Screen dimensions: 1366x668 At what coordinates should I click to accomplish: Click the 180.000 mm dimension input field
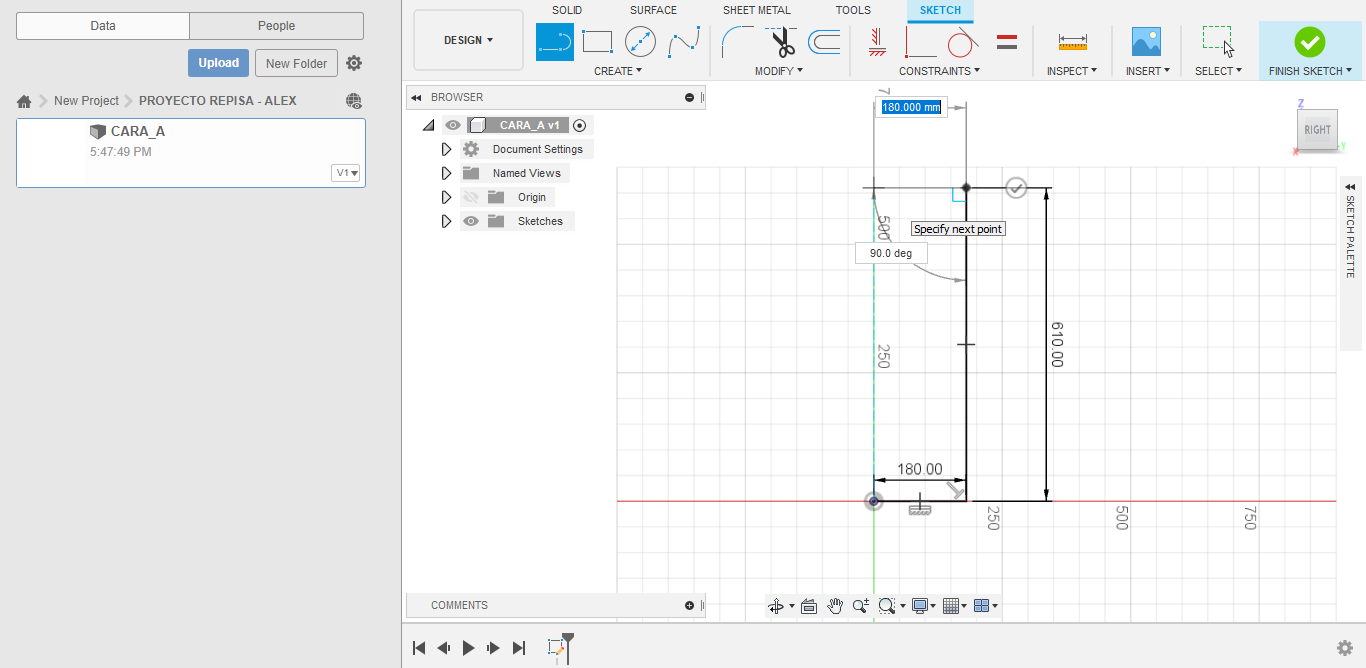(911, 107)
